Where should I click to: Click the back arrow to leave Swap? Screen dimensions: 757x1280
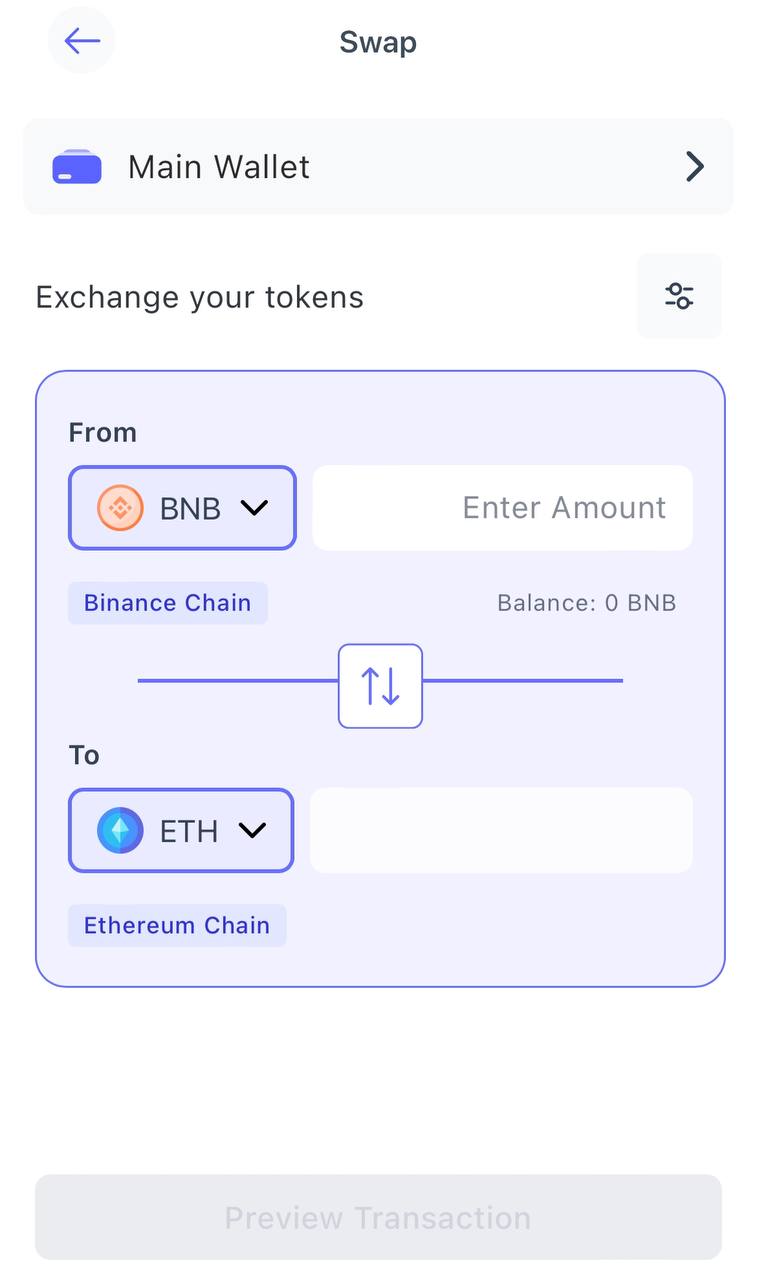click(x=81, y=41)
